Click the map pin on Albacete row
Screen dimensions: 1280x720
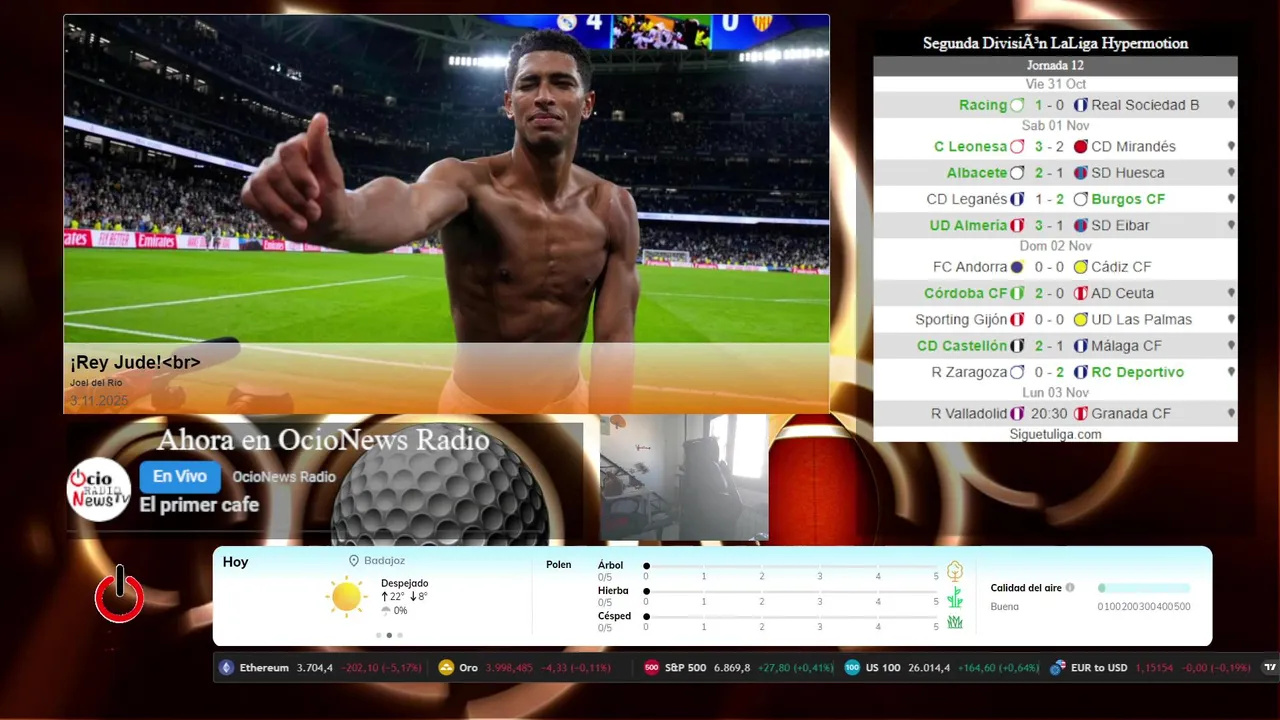[x=1231, y=173]
